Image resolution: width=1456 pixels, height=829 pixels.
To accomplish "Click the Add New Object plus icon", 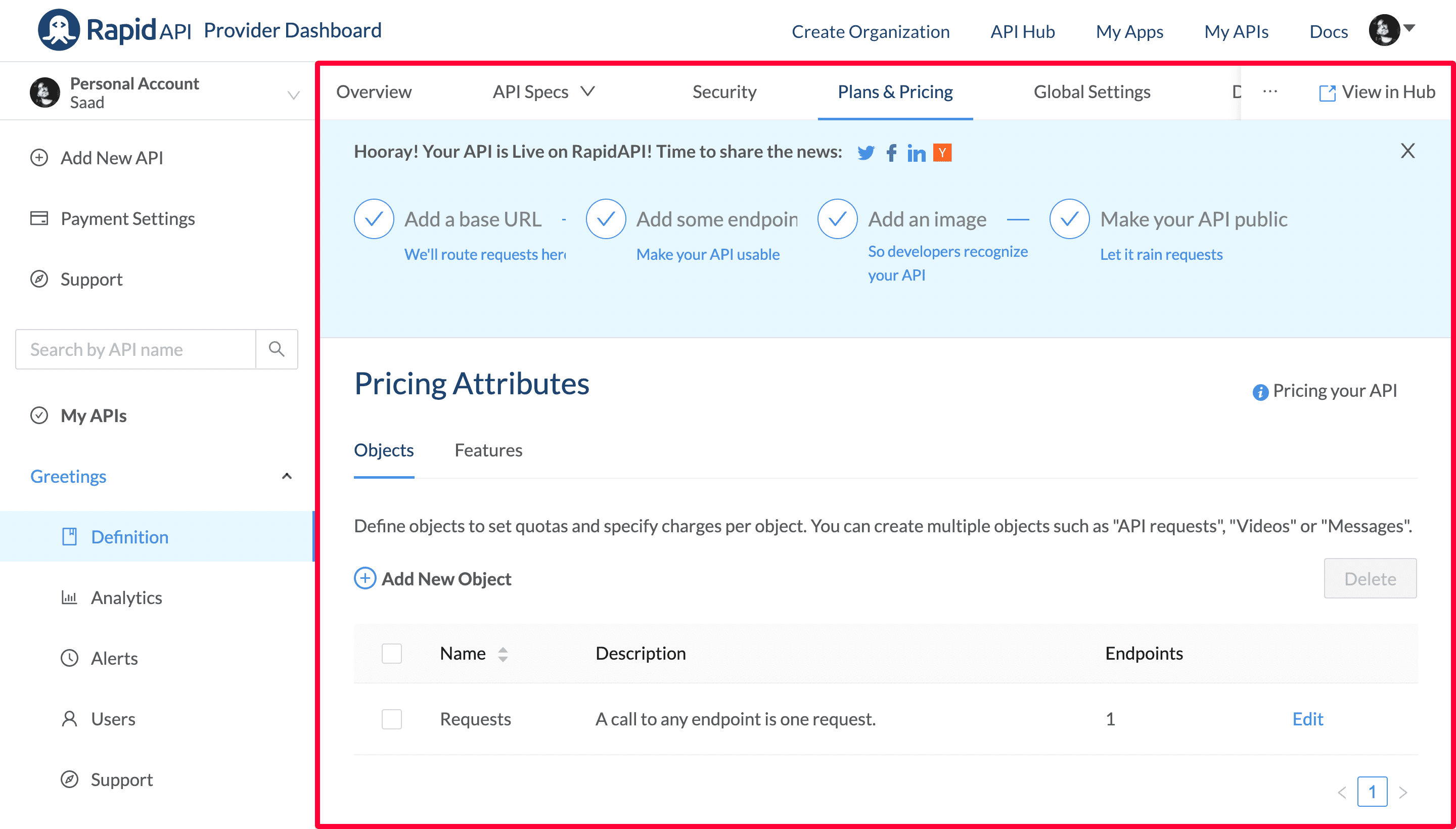I will tap(365, 578).
